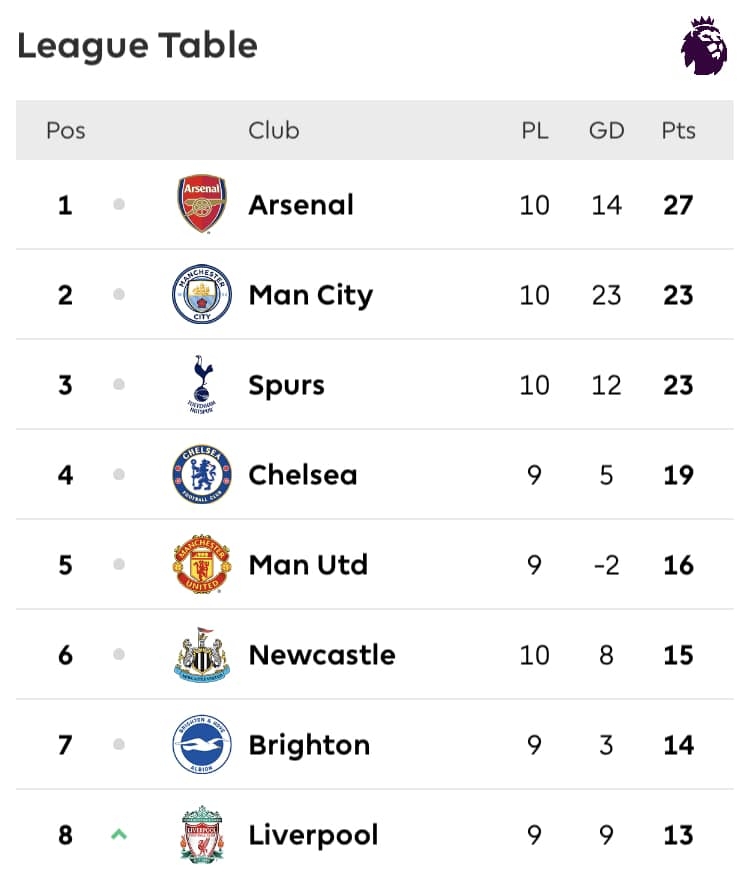Image resolution: width=750 pixels, height=875 pixels.
Task: Click the grey dot beside Chelsea's position
Action: (119, 475)
